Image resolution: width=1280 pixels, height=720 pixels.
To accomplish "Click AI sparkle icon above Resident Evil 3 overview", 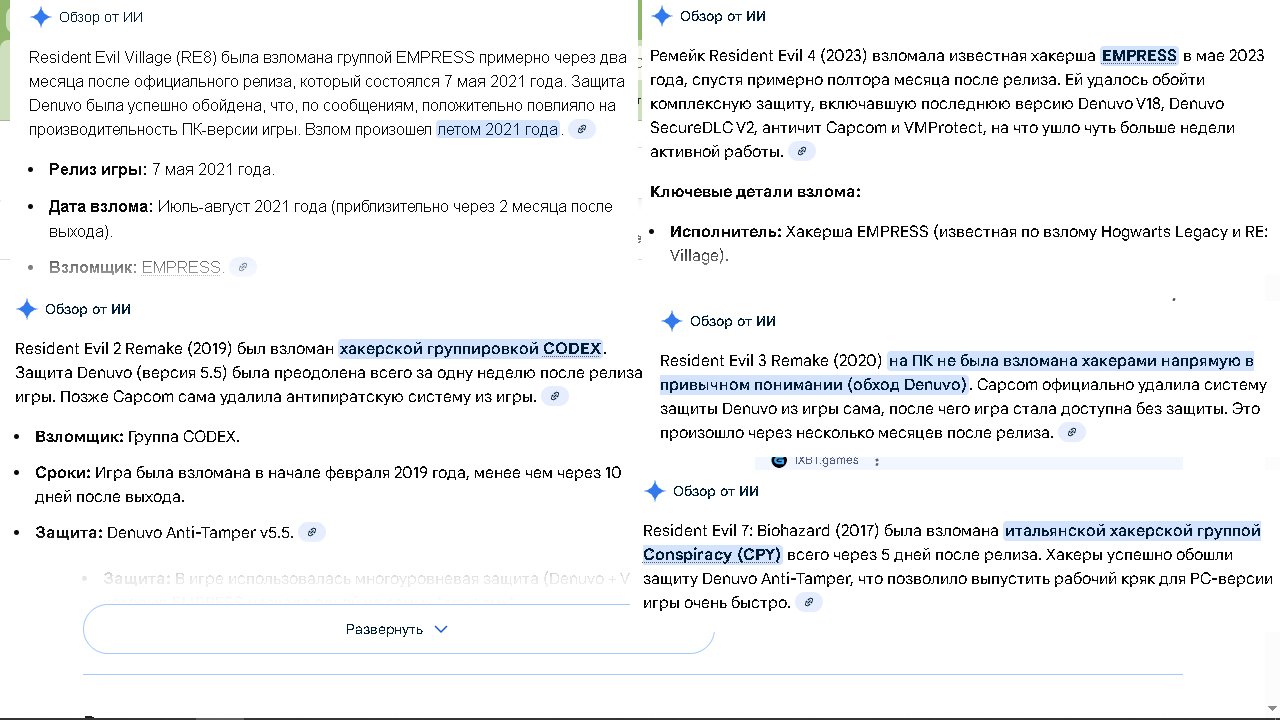I will click(x=672, y=321).
